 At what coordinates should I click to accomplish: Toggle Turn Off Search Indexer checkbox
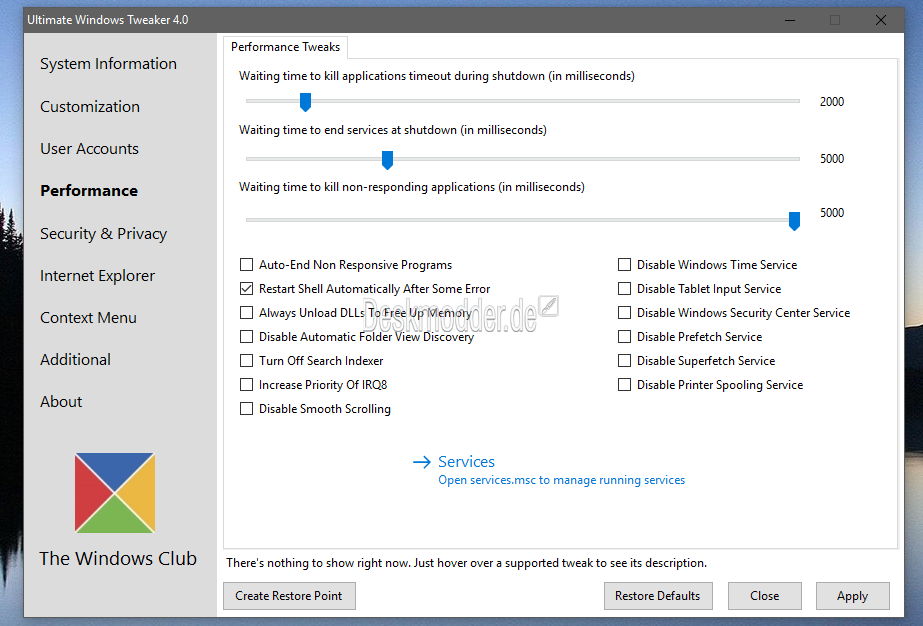[x=247, y=360]
